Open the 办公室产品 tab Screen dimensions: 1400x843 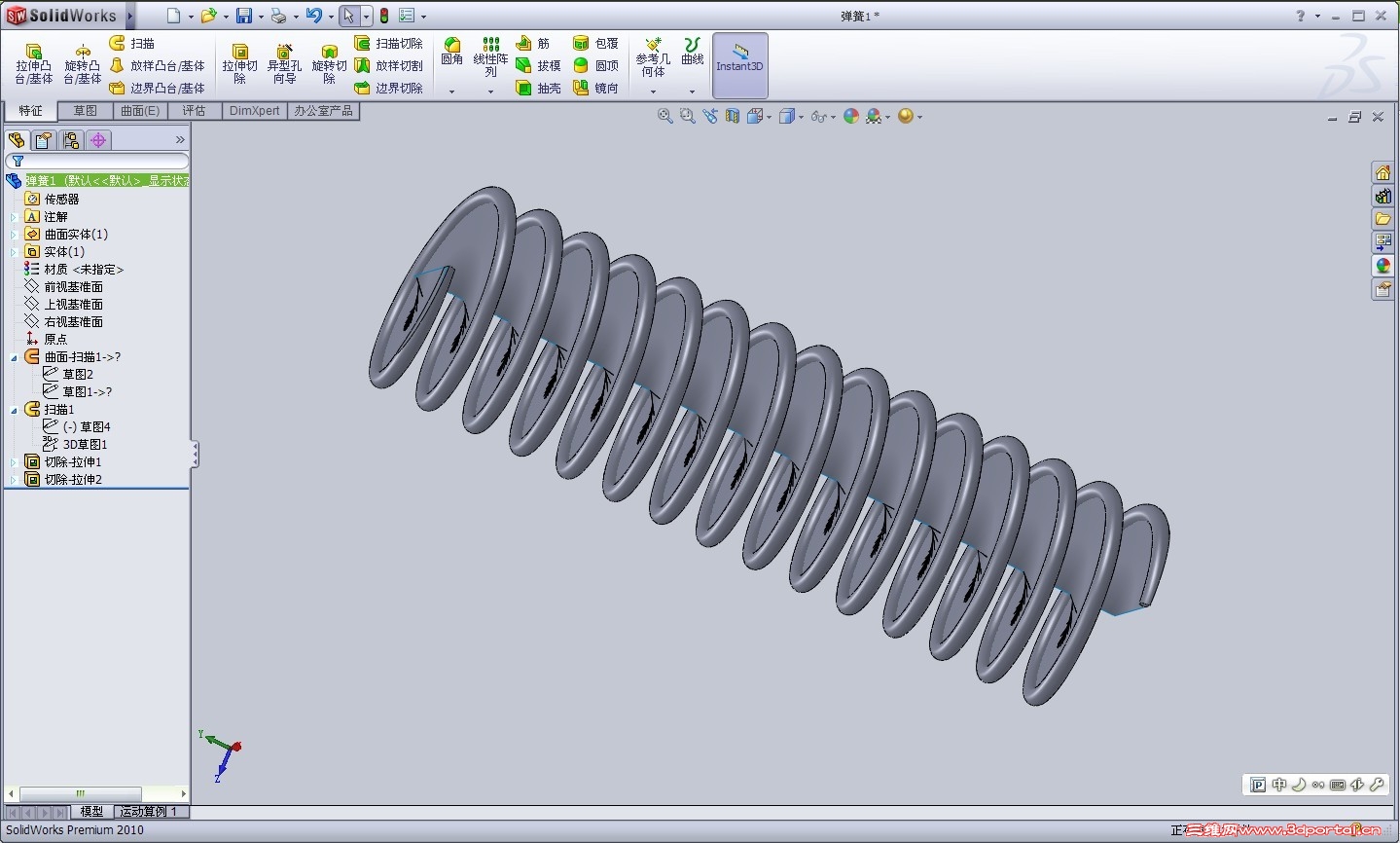pyautogui.click(x=324, y=111)
